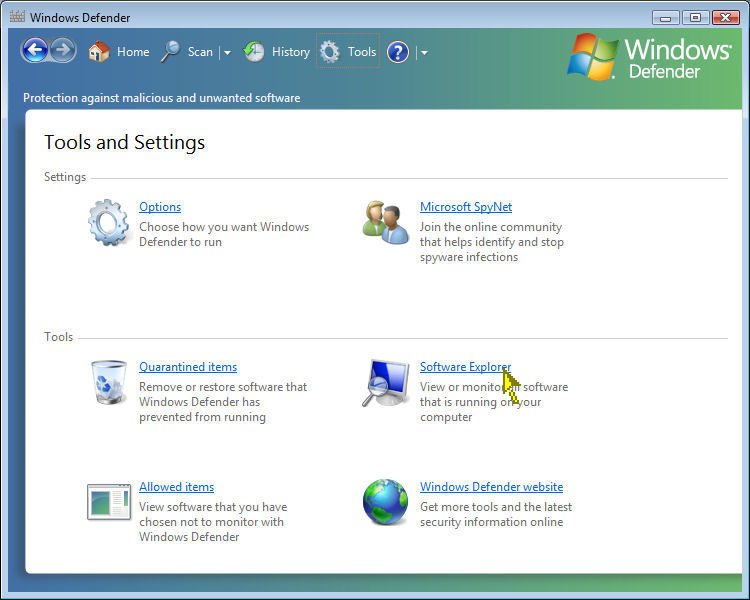This screenshot has width=750, height=600.
Task: Click the Windows Defender website globe icon
Action: point(386,502)
